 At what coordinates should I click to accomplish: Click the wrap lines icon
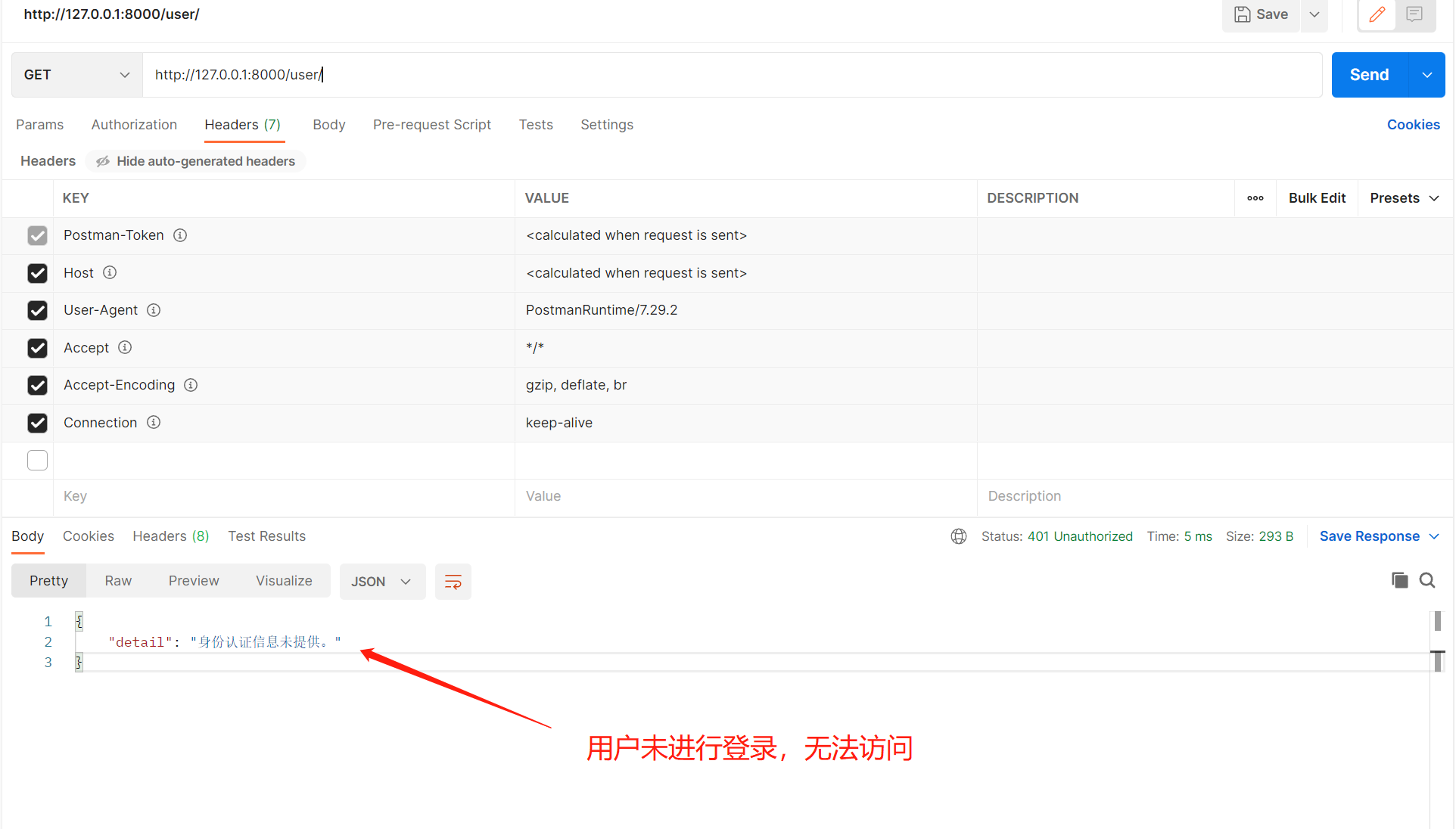point(453,582)
